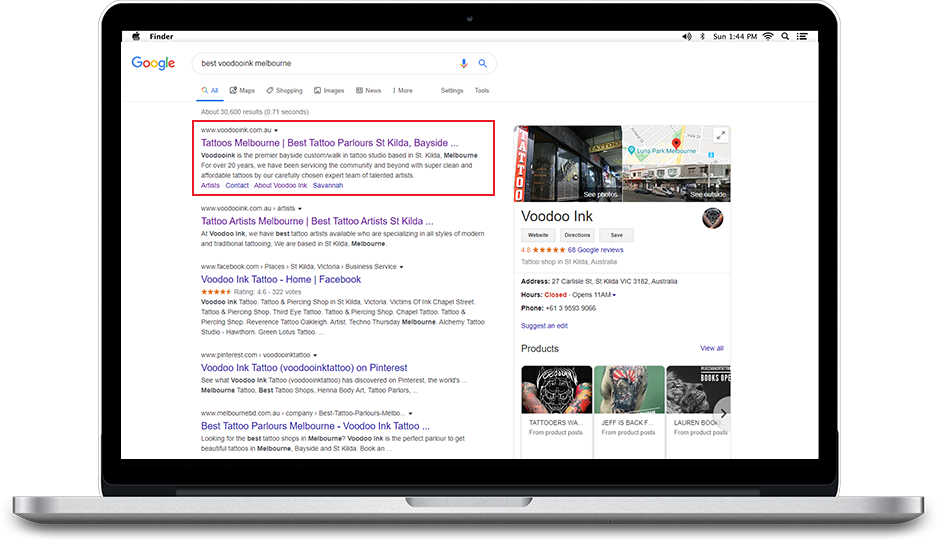Click the Google logo
The height and width of the screenshot is (541, 938).
(x=153, y=63)
